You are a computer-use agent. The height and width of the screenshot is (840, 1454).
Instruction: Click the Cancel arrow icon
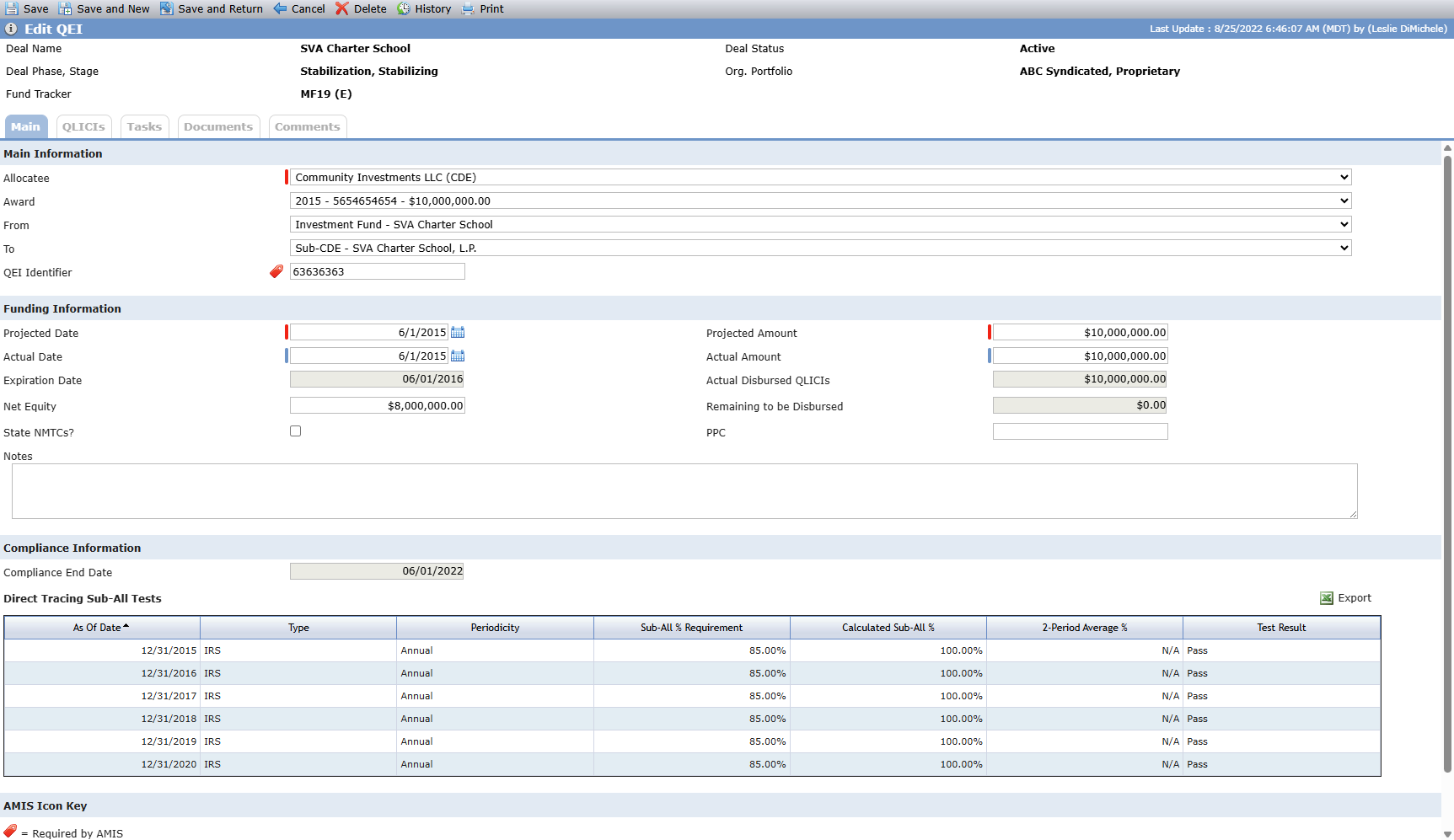[280, 8]
